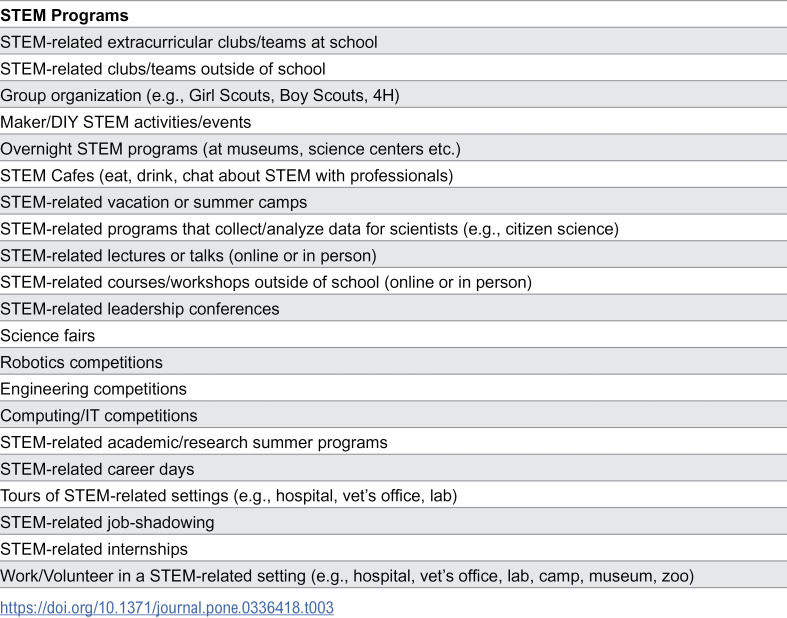The height and width of the screenshot is (618, 787).
Task: Click the Overnight STEM programs row
Action: [394, 149]
